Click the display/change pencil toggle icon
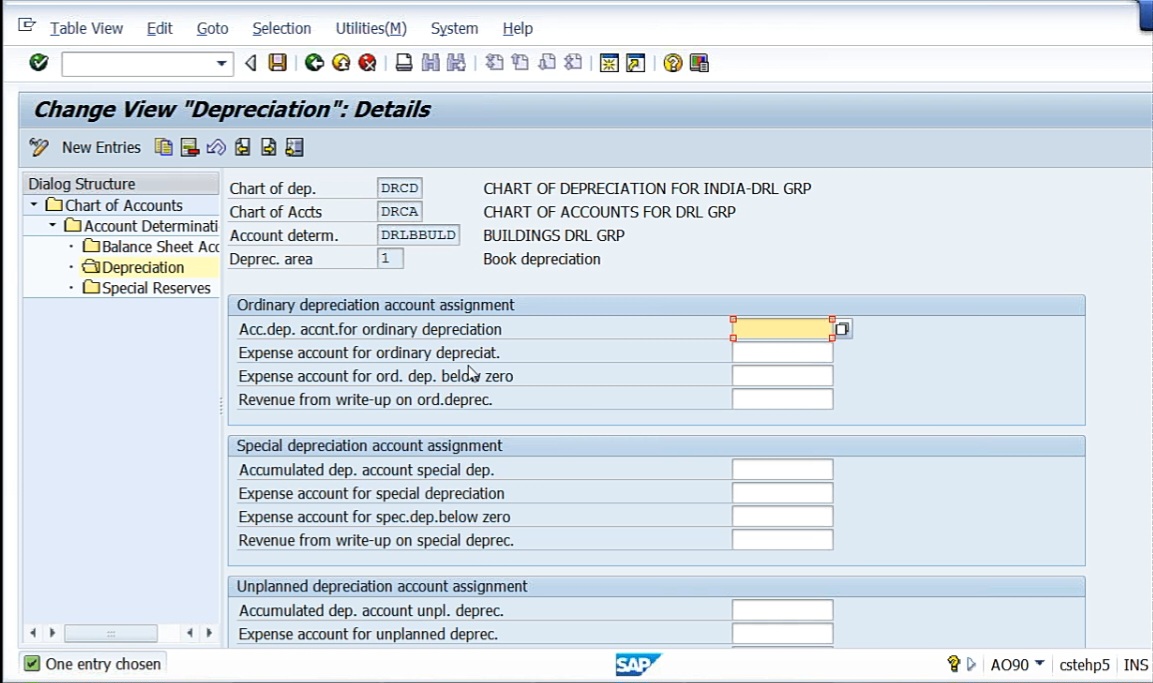Screen dimensions: 1153x683 pyautogui.click(x=39, y=147)
